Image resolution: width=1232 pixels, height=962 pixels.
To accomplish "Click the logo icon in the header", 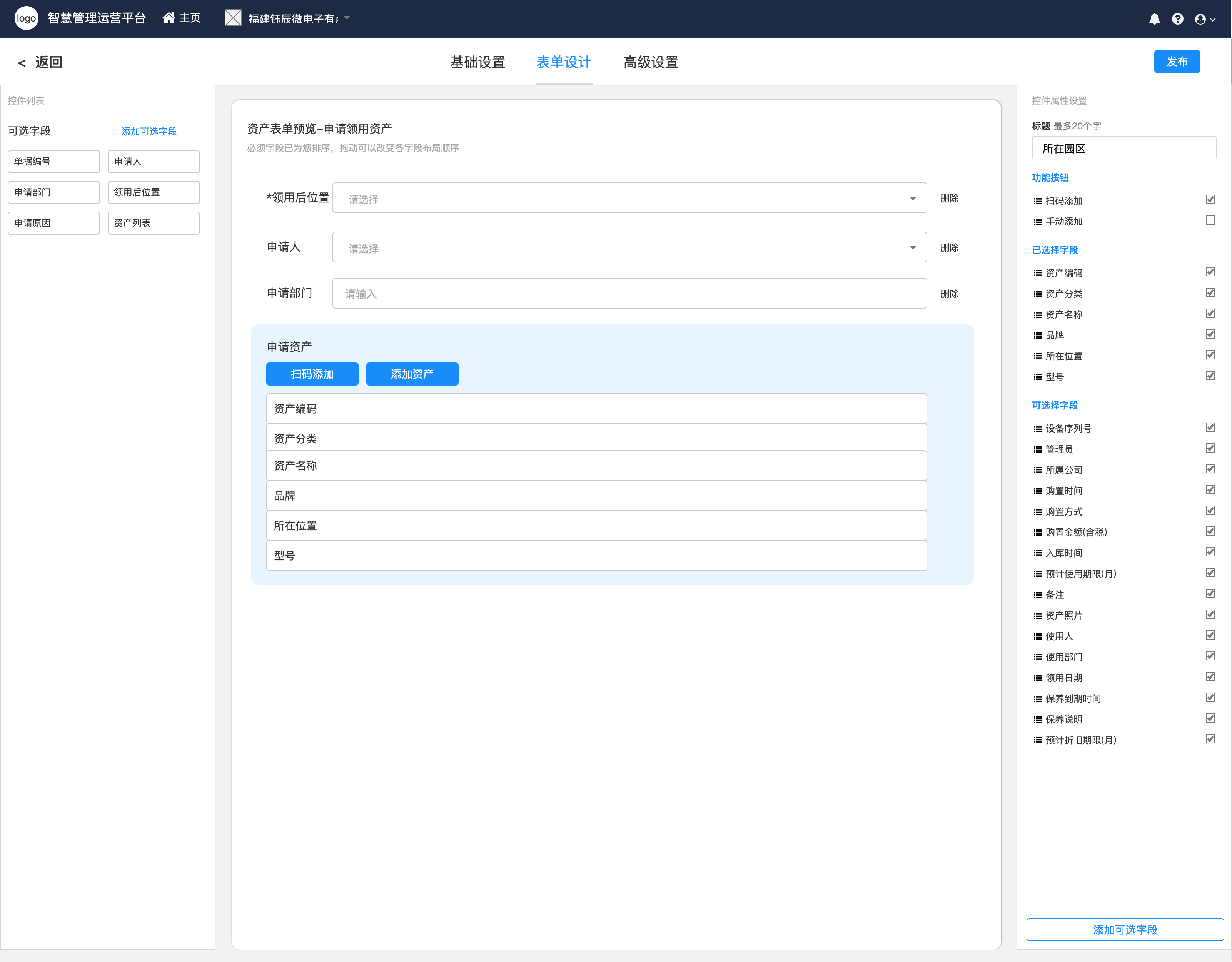I will pyautogui.click(x=26, y=18).
